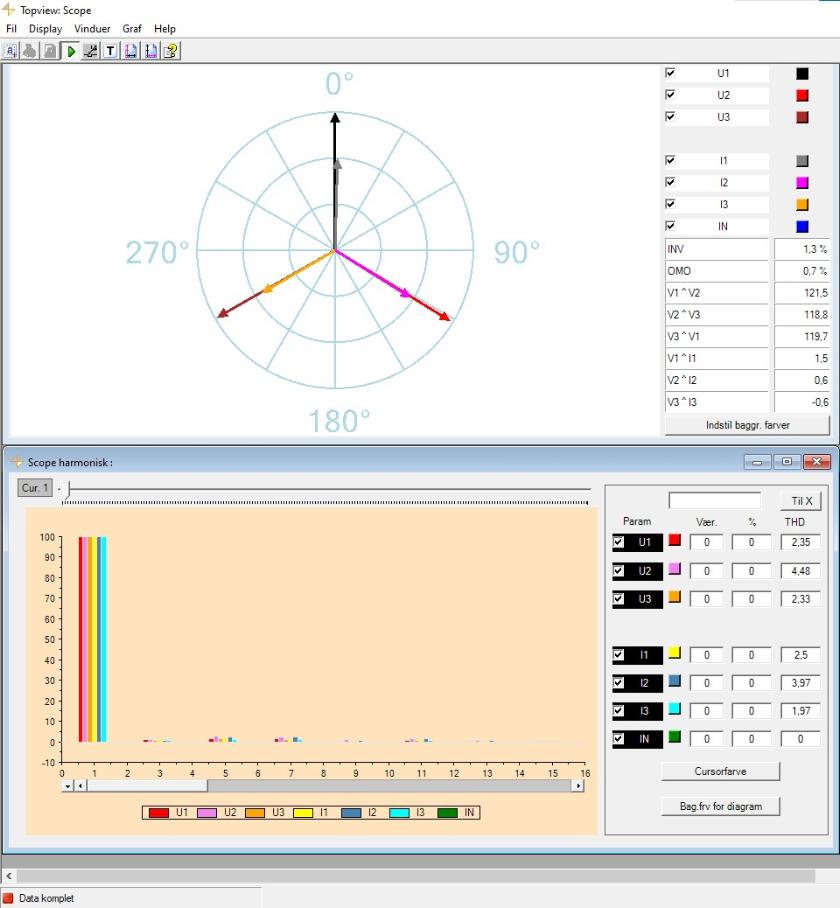Viewport: 840px width, 908px height.
Task: Open the Vinduer menu
Action: [92, 28]
